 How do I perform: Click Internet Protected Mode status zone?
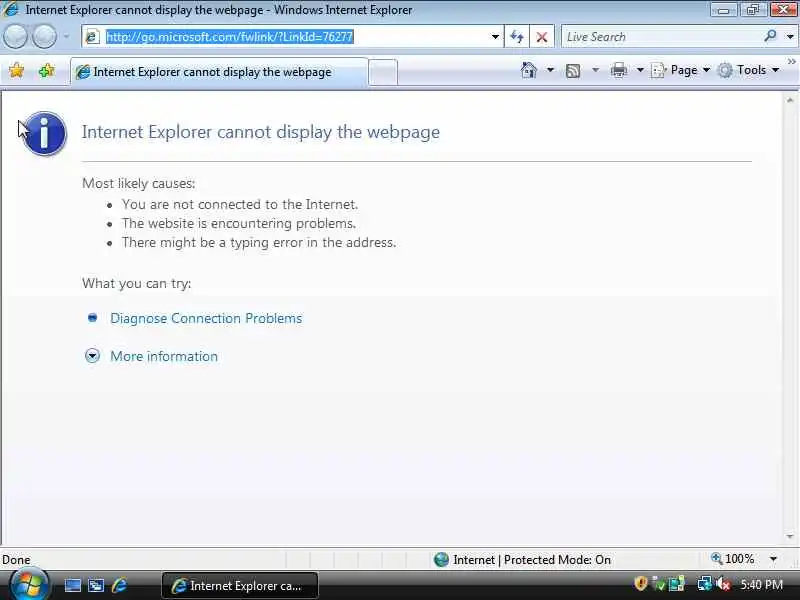pos(522,560)
